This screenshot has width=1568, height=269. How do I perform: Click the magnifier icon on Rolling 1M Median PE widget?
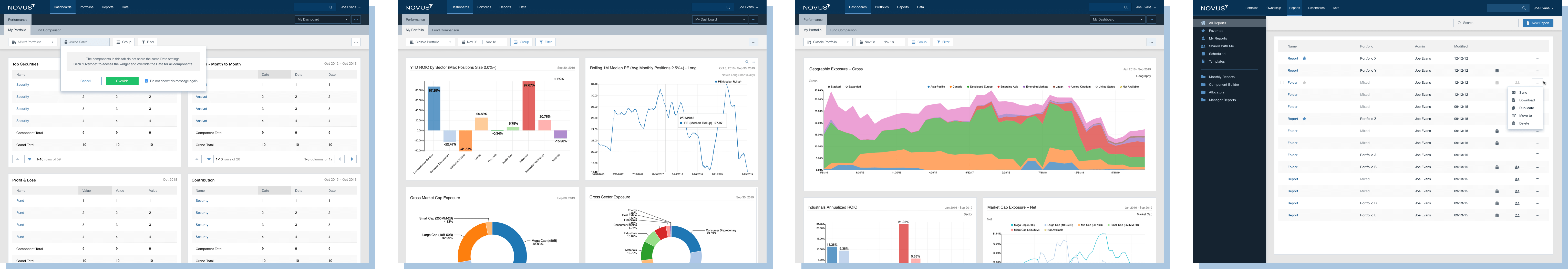click(x=747, y=62)
